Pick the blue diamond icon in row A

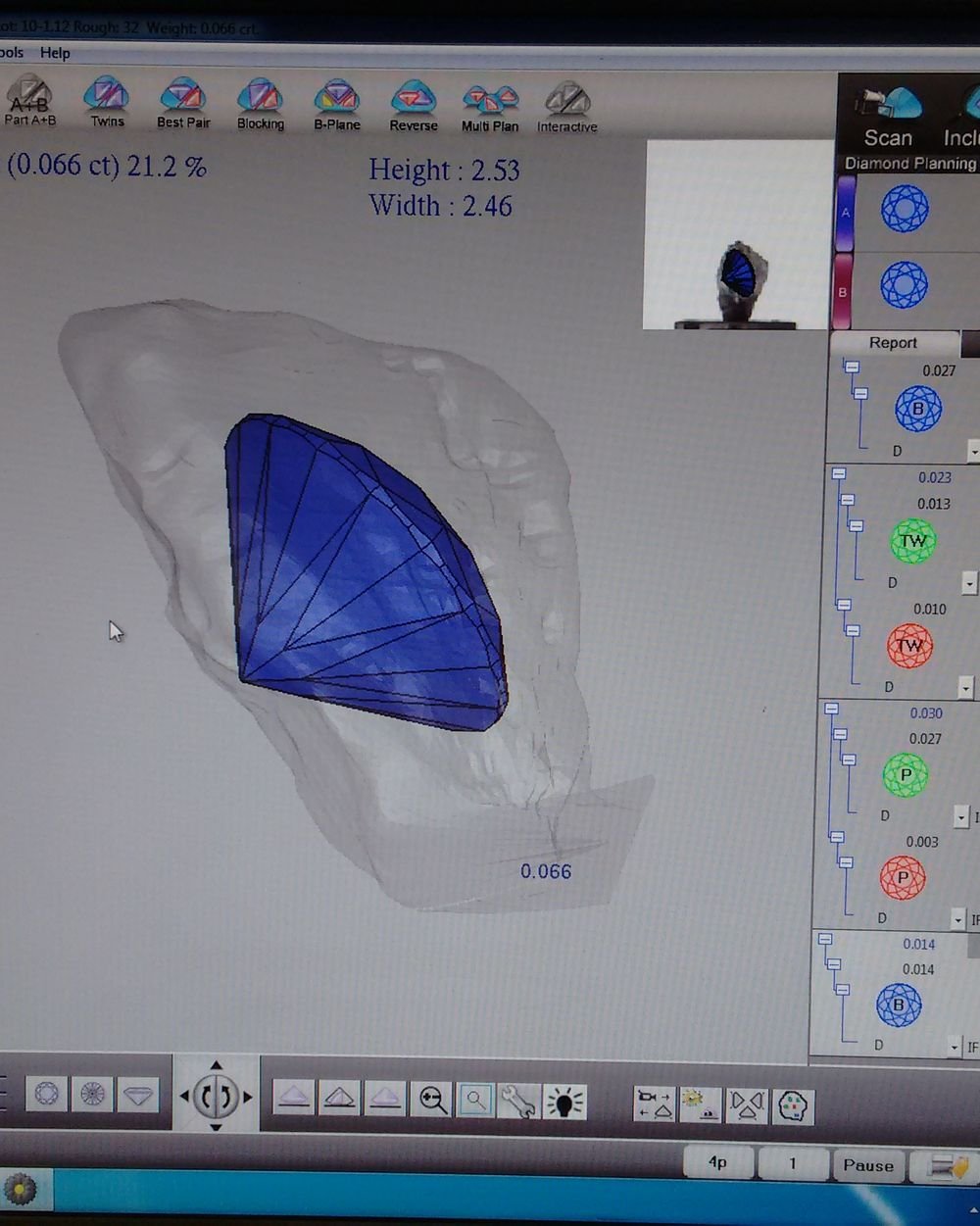tap(904, 209)
